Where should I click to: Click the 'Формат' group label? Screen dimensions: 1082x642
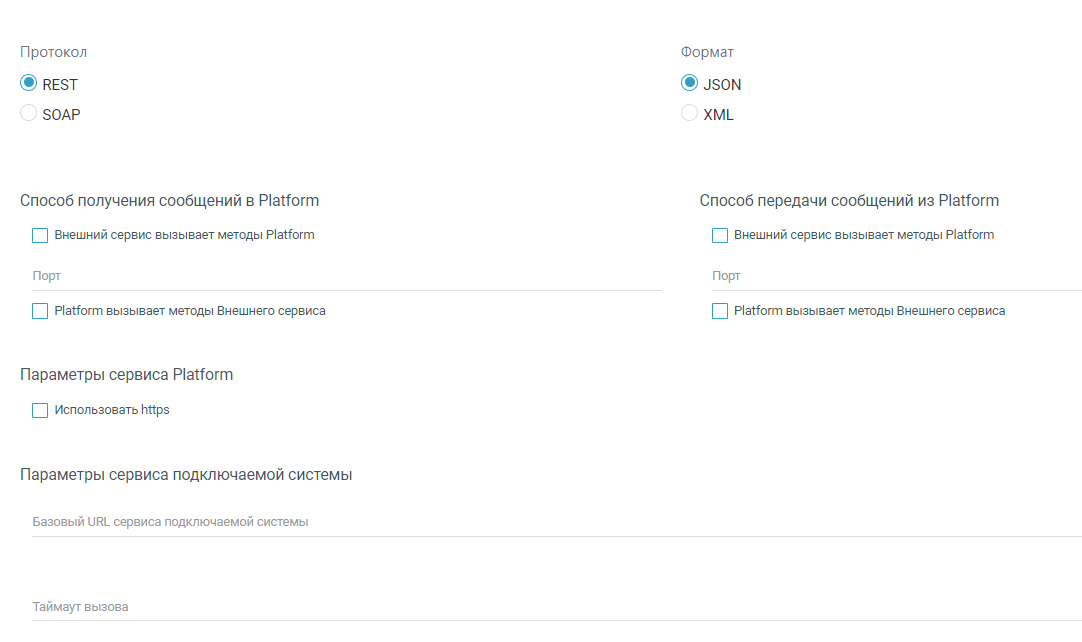(707, 52)
